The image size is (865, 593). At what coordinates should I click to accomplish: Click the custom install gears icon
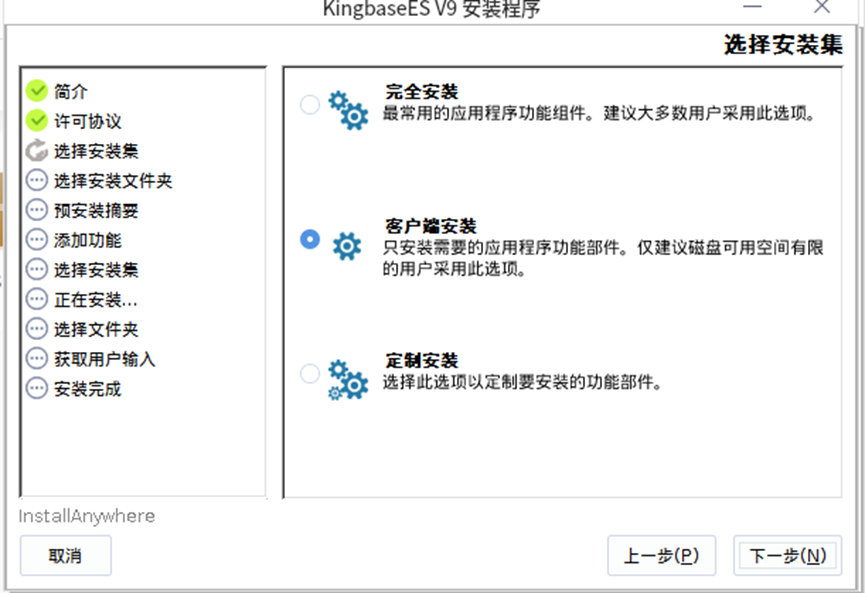point(348,380)
